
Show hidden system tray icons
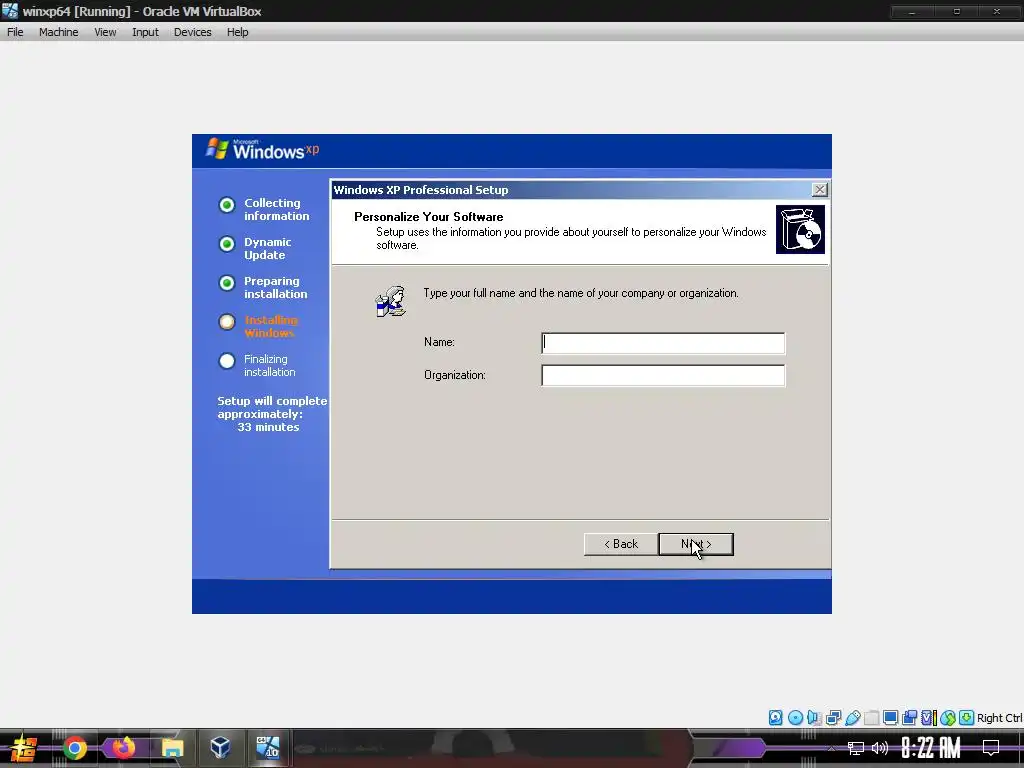tap(831, 748)
